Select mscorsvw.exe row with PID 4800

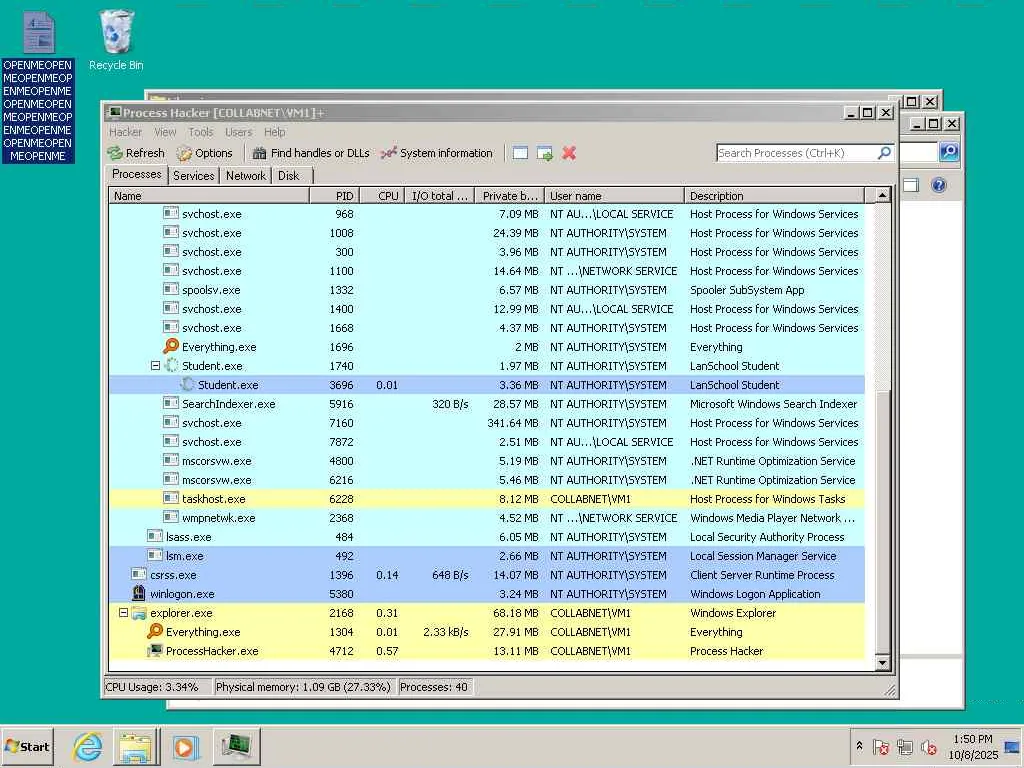487,461
